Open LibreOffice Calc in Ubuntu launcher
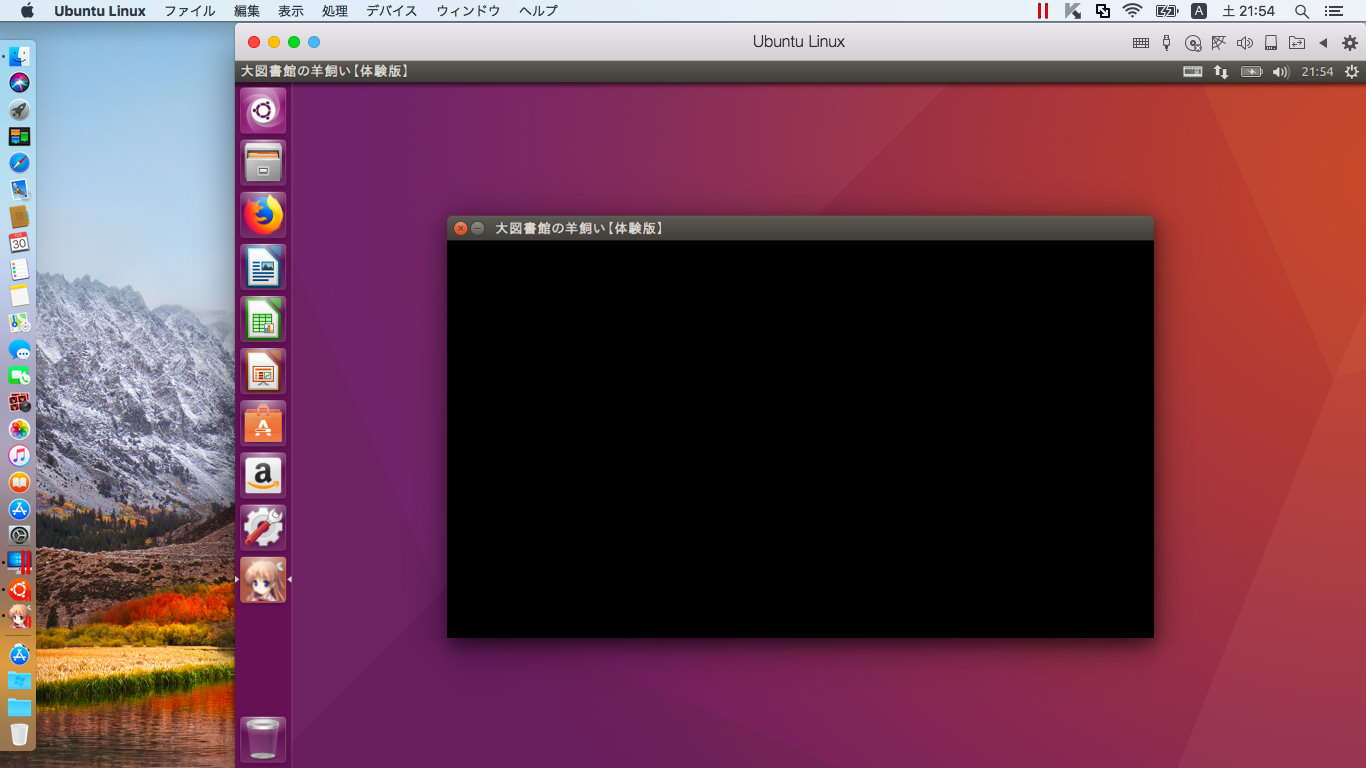This screenshot has height=768, width=1366. [263, 318]
